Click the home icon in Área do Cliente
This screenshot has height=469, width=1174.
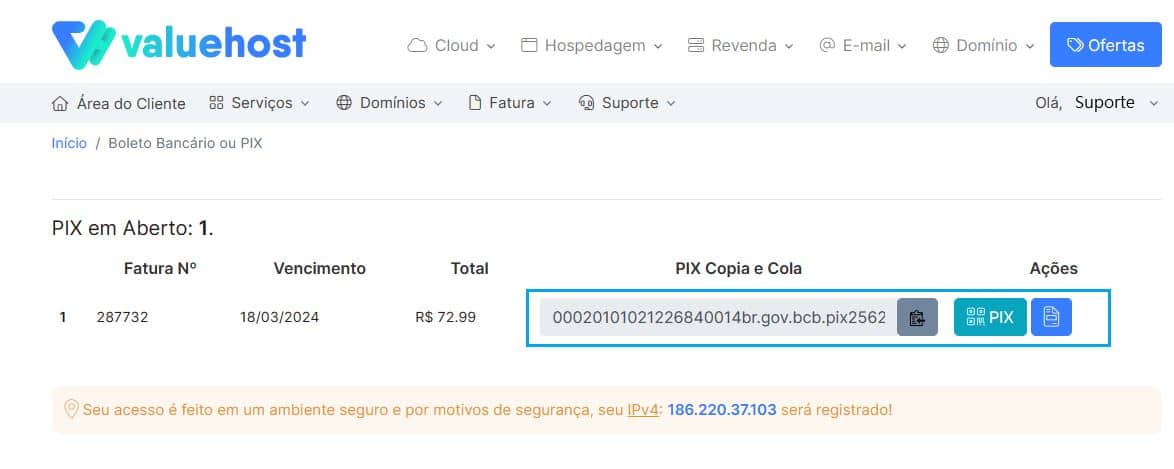(60, 103)
